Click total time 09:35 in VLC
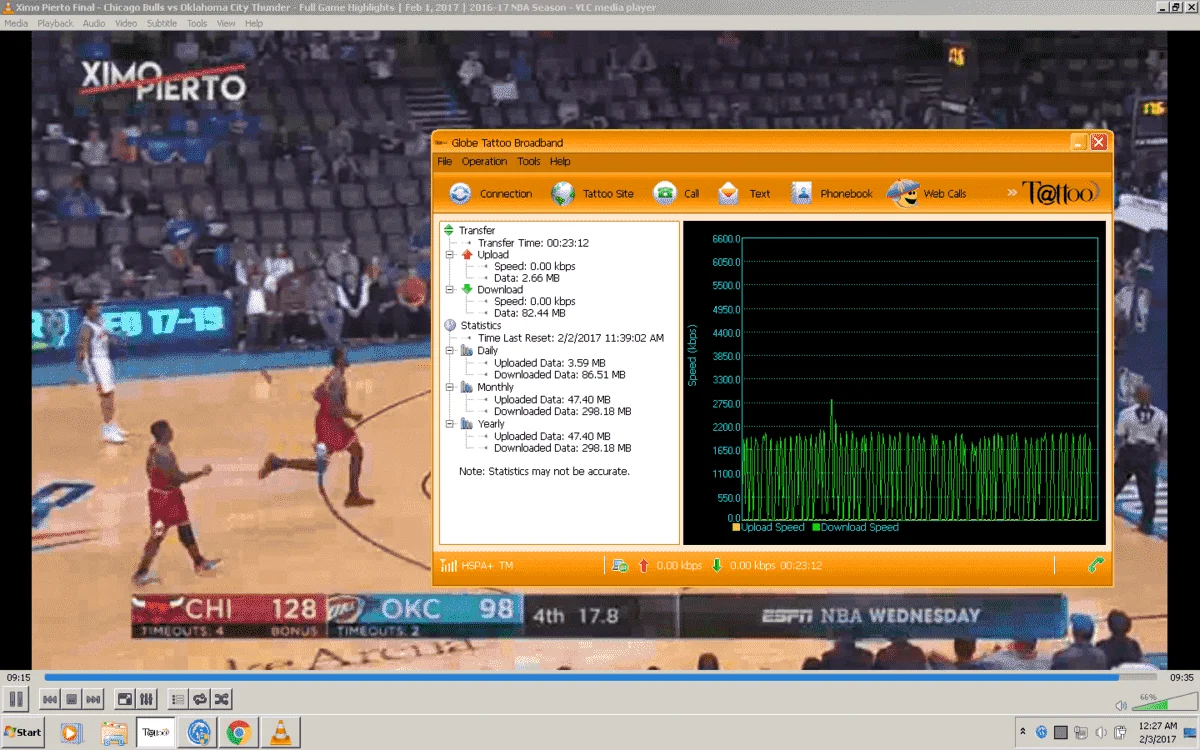Viewport: 1200px width, 750px height. point(1182,677)
